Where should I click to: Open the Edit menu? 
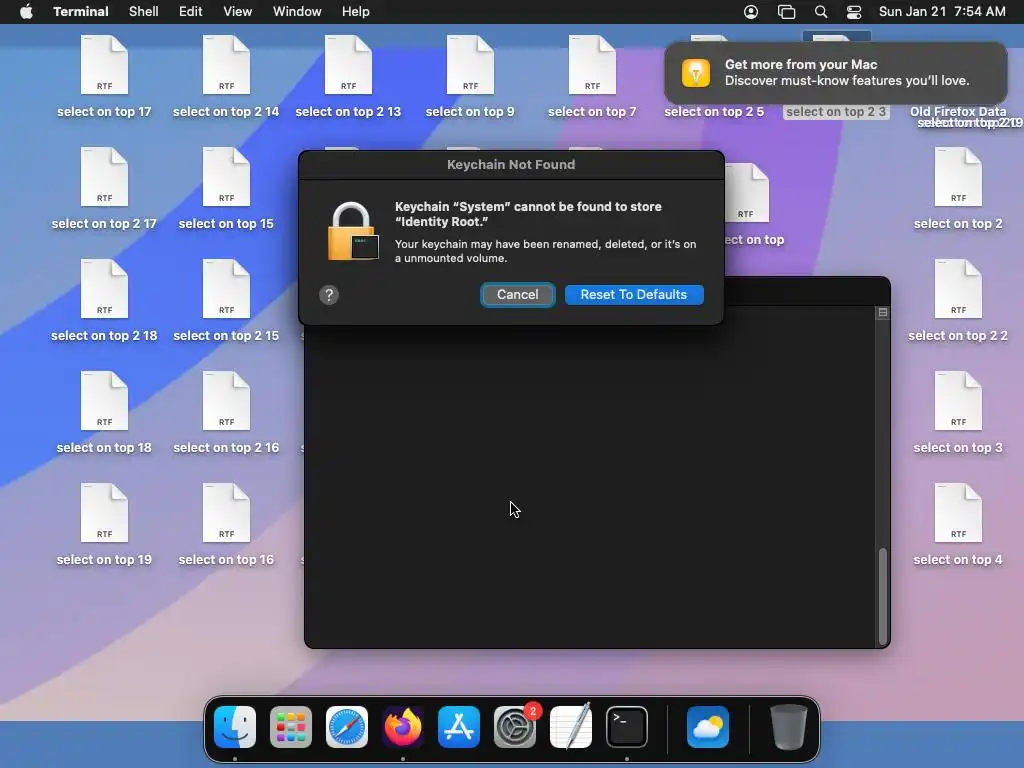(191, 12)
